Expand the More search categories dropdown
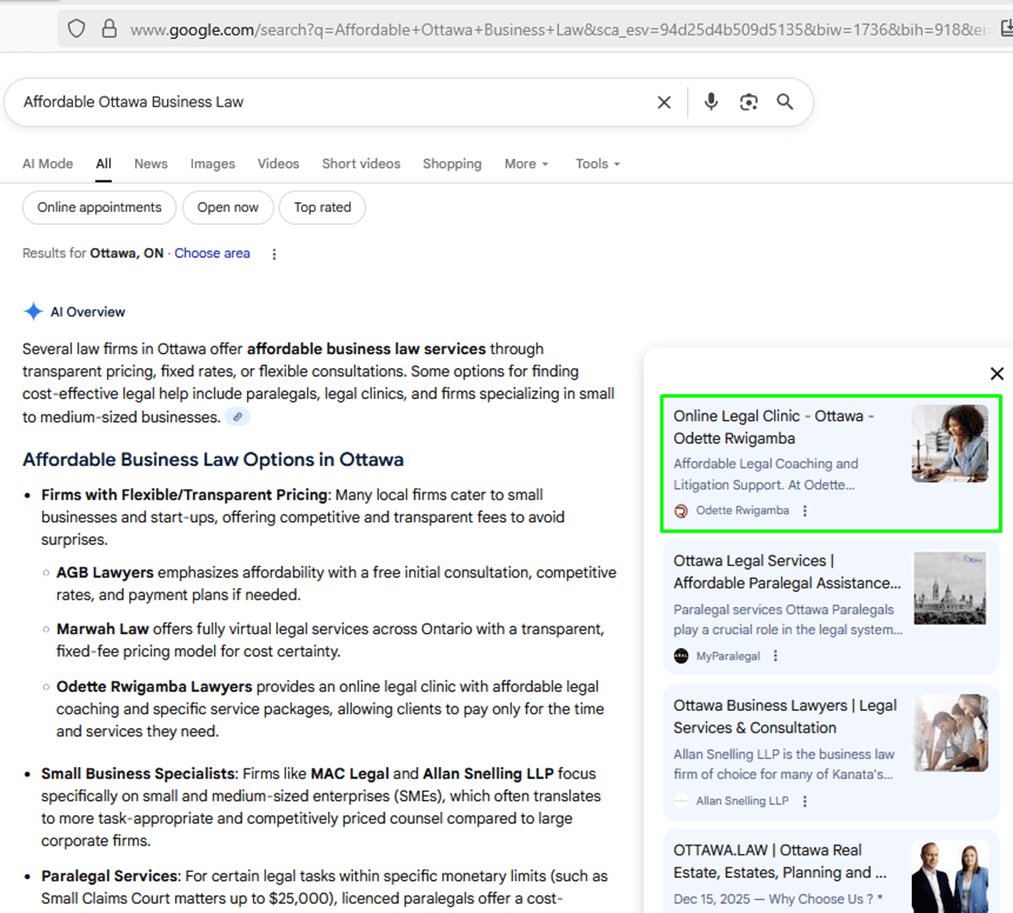The width and height of the screenshot is (1013, 913). tap(526, 164)
